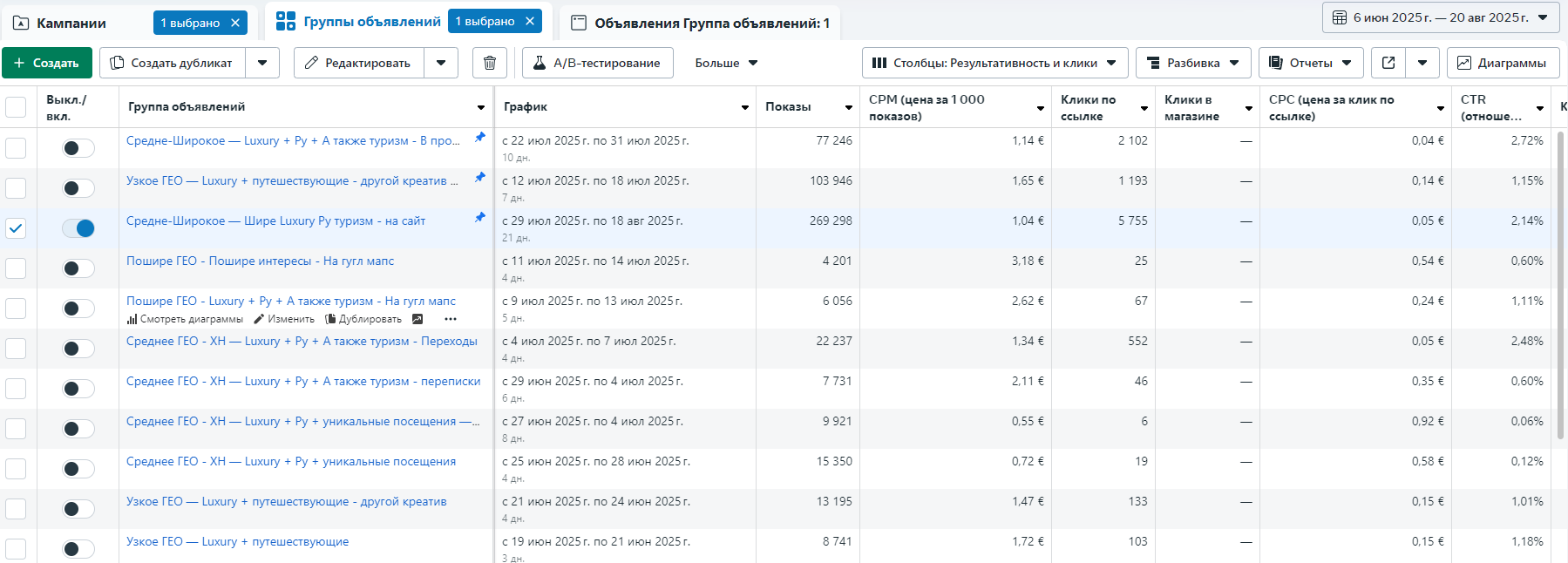Viewport: 1568px width, 563px height.
Task: Turn off the 'Средне-Широкое — Шире Luxury' toggle
Action: pyautogui.click(x=78, y=228)
